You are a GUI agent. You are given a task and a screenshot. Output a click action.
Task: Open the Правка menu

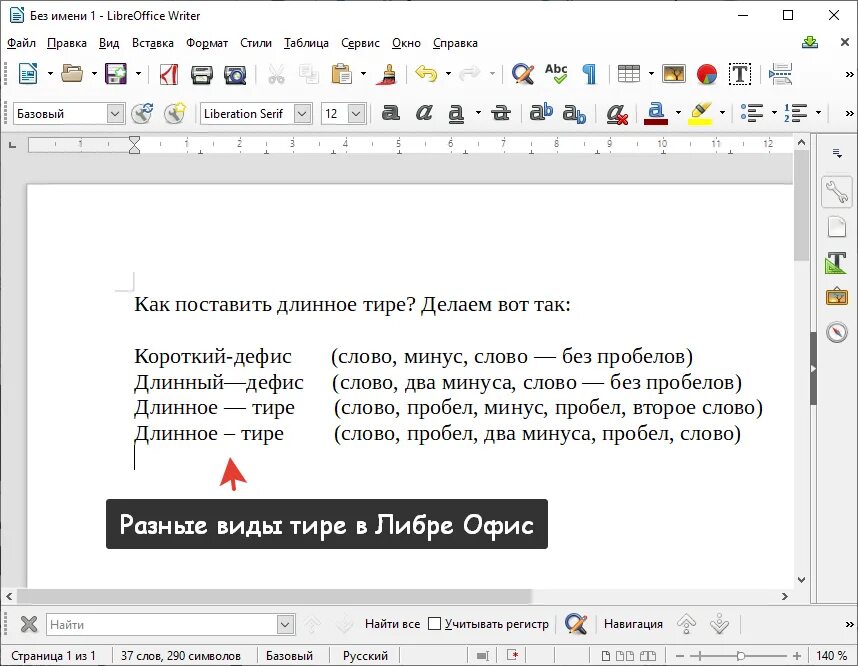pyautogui.click(x=67, y=43)
